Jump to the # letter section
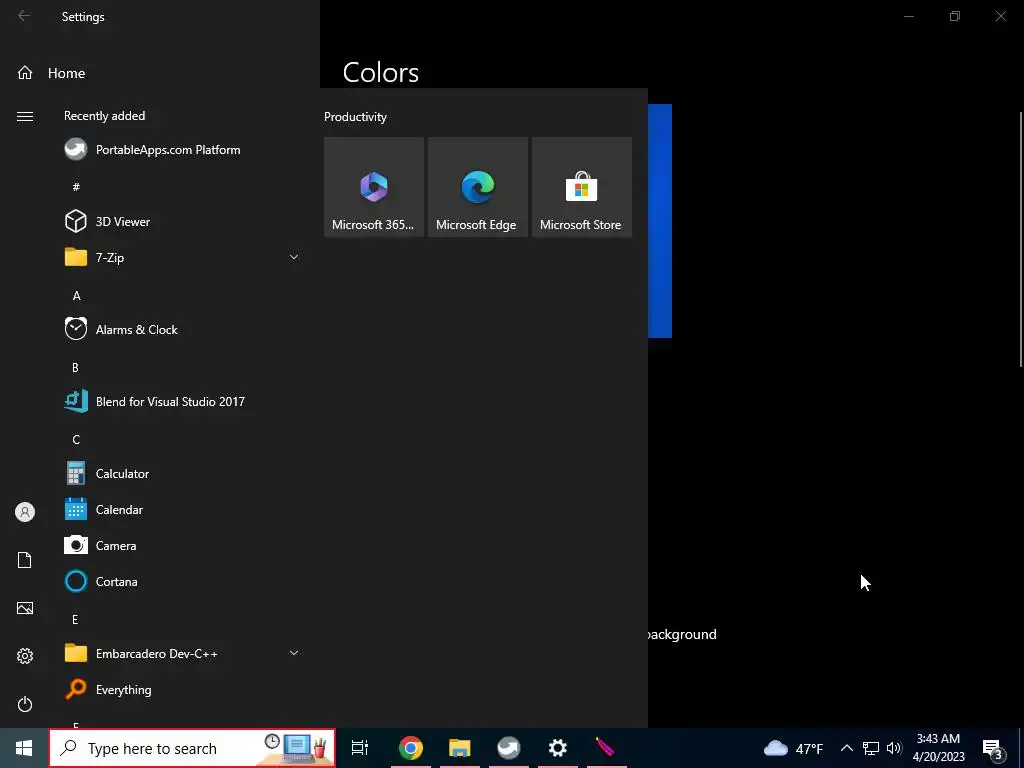 pos(76,187)
